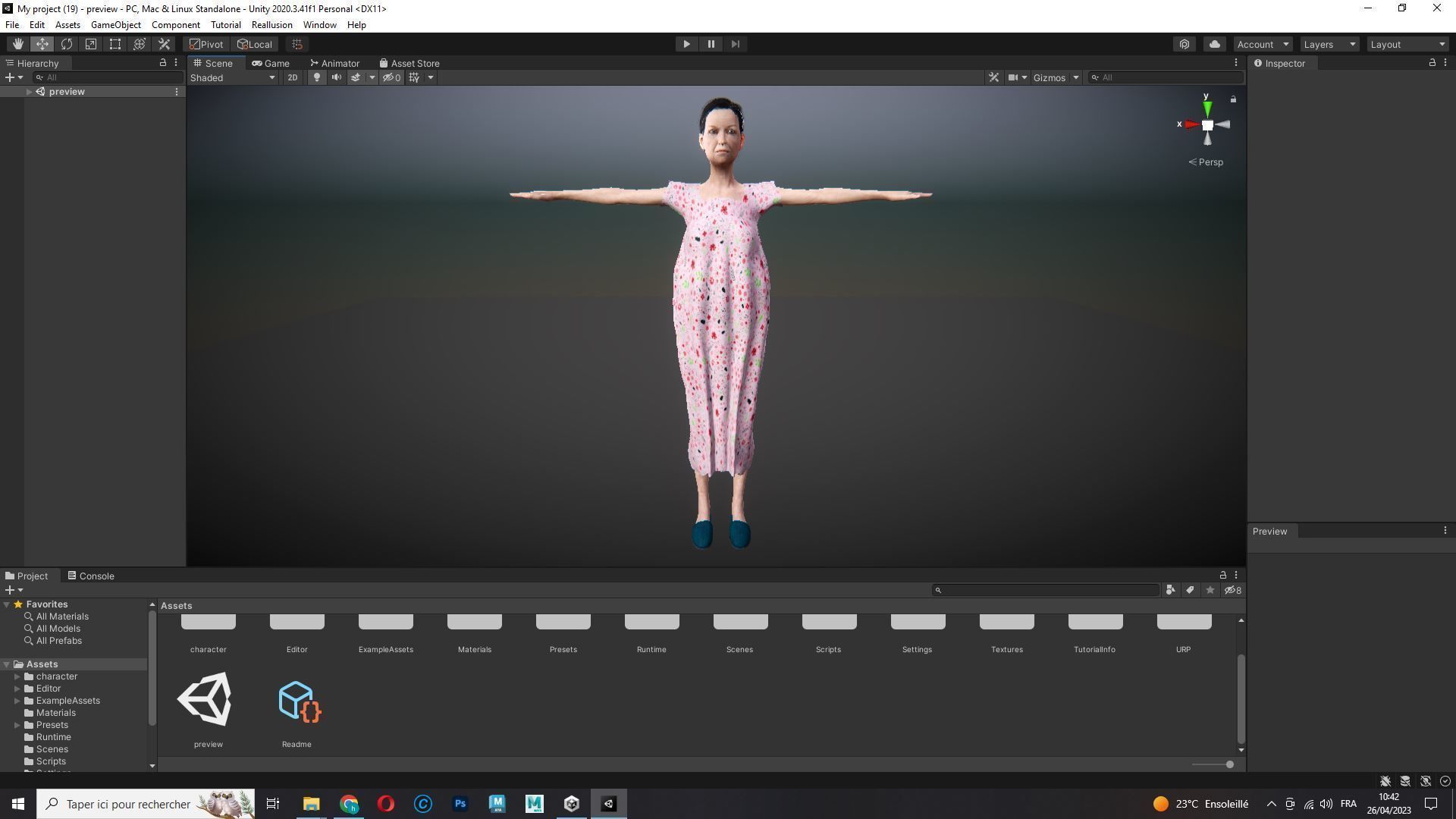Open the Gizmos button

(x=1049, y=77)
